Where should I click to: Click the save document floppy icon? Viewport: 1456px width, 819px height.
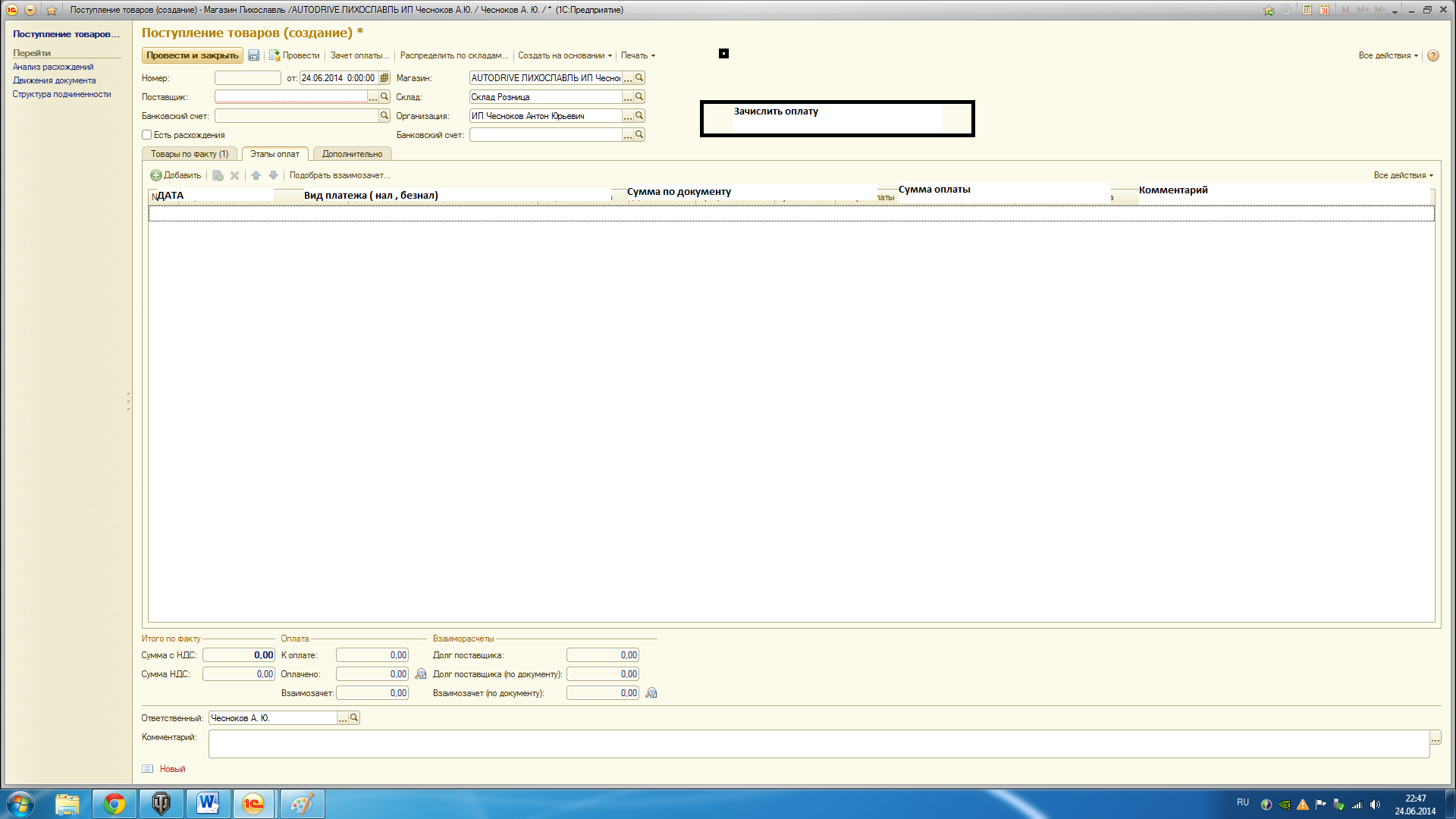point(253,55)
